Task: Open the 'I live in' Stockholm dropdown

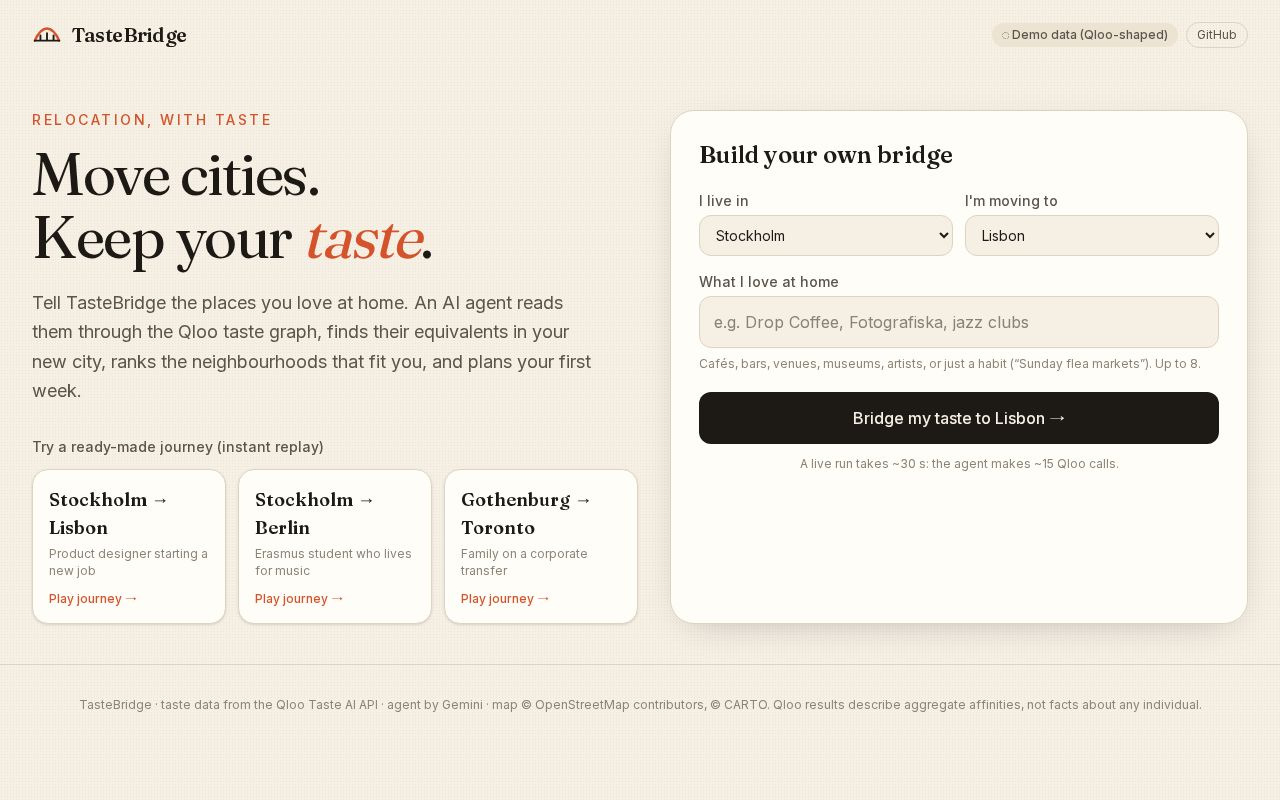Action: 826,236
